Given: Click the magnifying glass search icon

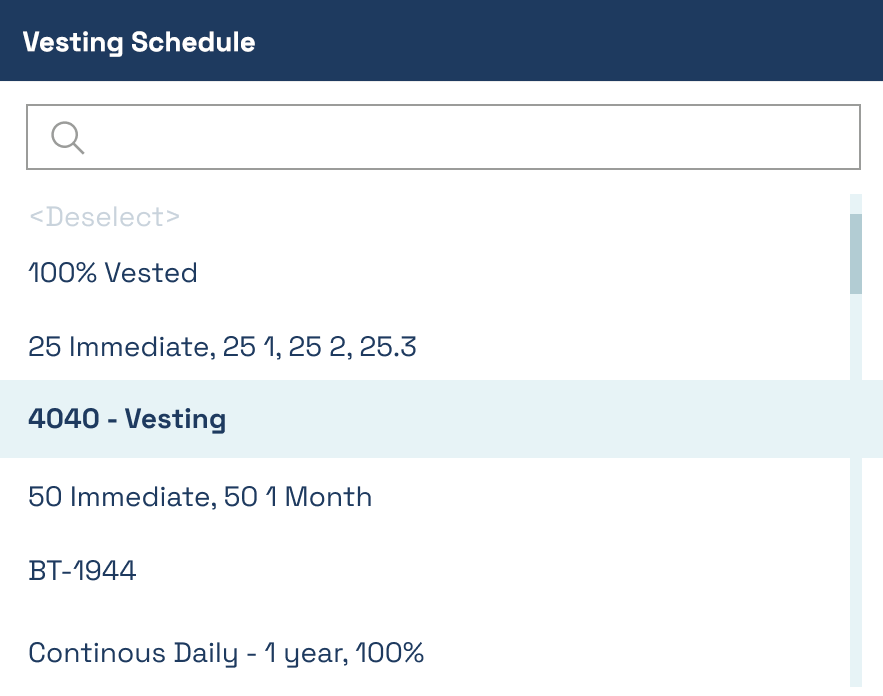Looking at the screenshot, I should [68, 137].
